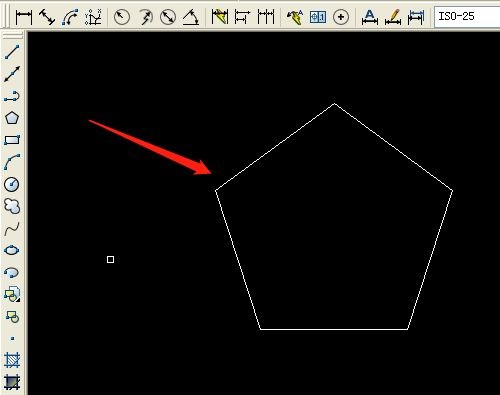This screenshot has width=500, height=395.
Task: Select the Baseline dimension tool
Action: (x=242, y=17)
